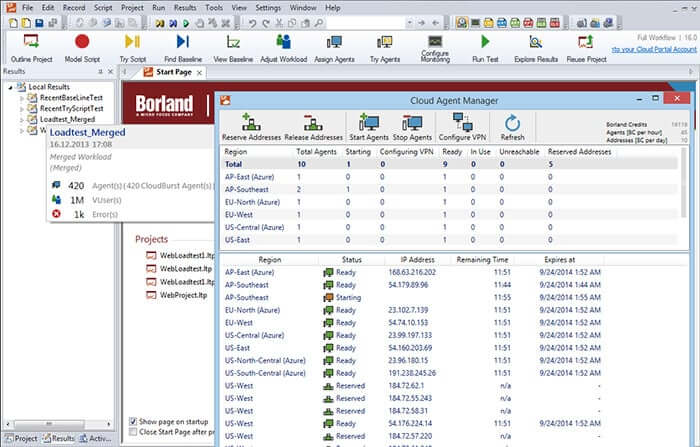Image resolution: width=700 pixels, height=447 pixels.
Task: Click the Outline Project workflow icon
Action: tap(31, 42)
